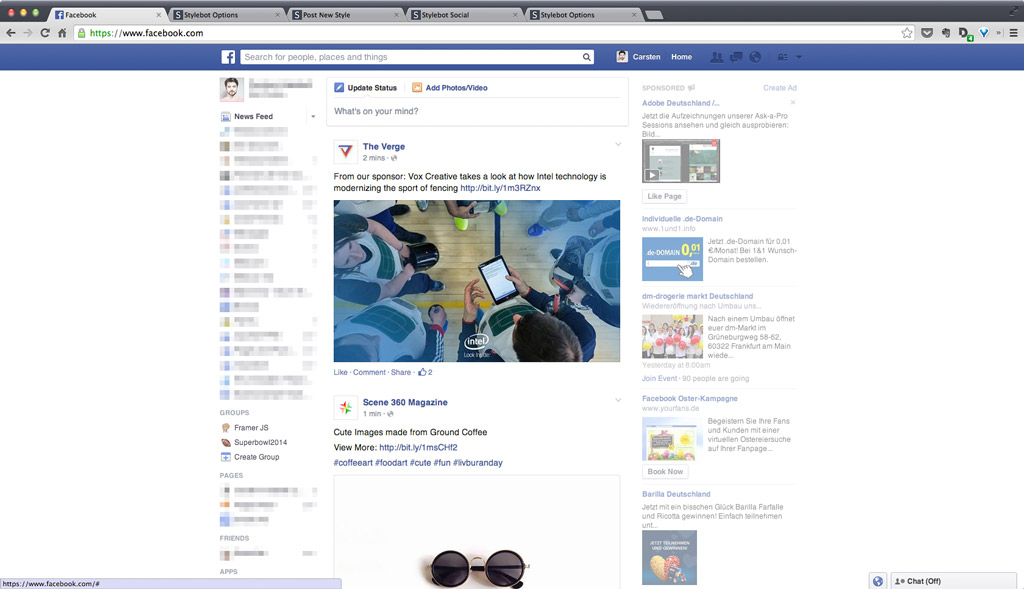Open the extensions overflow chevron in the toolbar

click(x=999, y=33)
